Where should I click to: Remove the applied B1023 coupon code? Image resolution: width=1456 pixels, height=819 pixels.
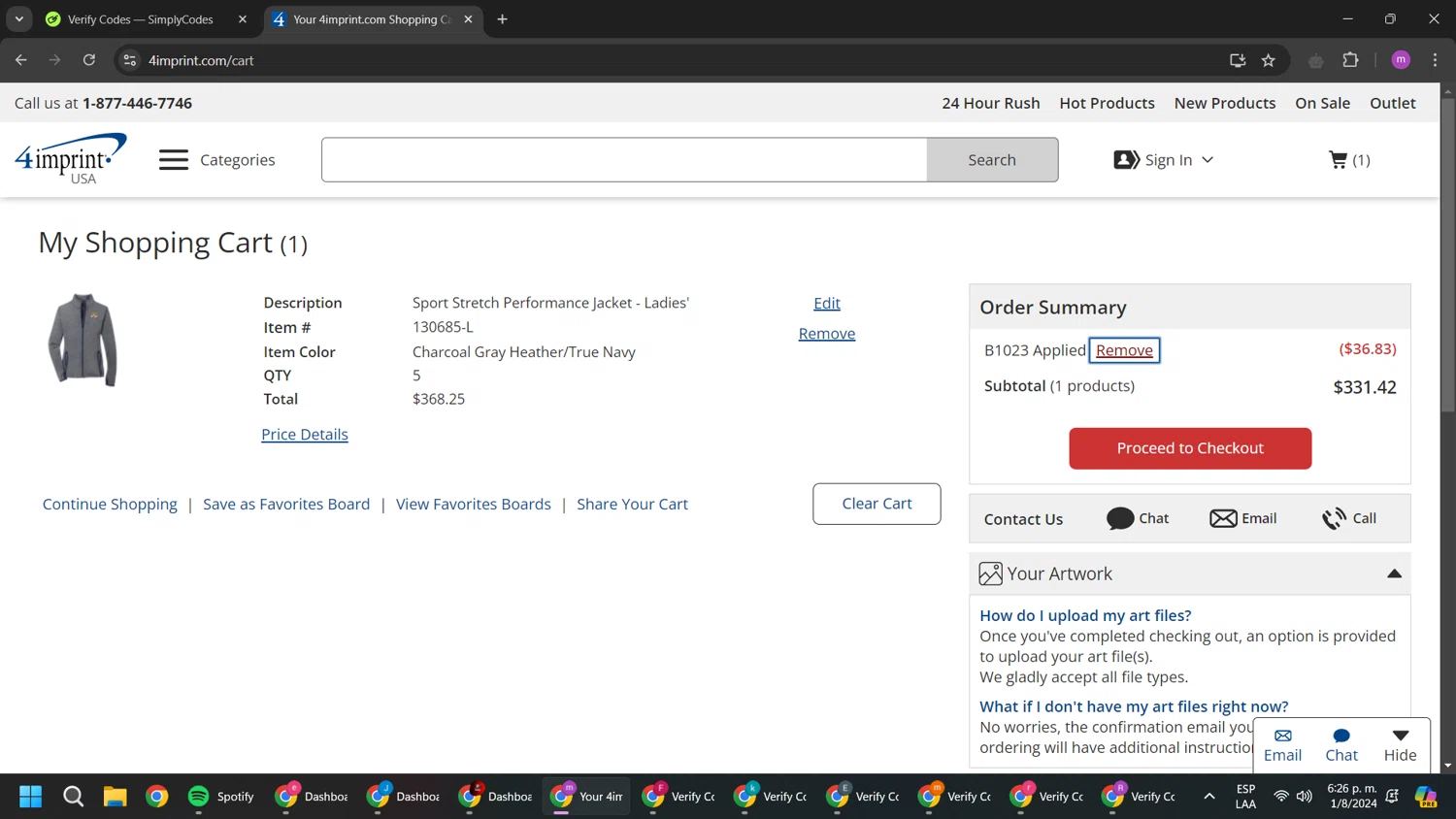click(1124, 350)
